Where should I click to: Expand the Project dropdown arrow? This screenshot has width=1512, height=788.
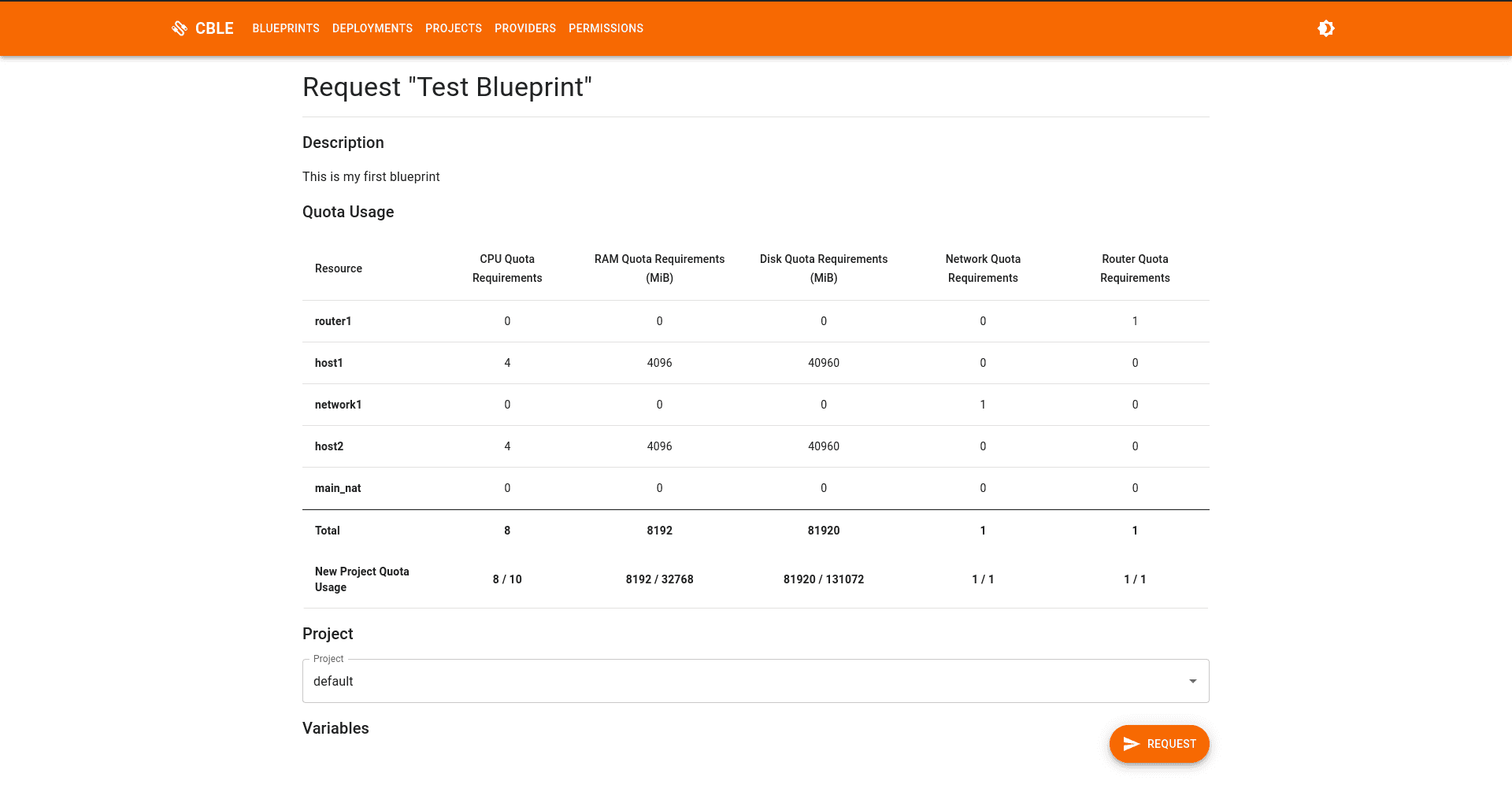(1192, 681)
